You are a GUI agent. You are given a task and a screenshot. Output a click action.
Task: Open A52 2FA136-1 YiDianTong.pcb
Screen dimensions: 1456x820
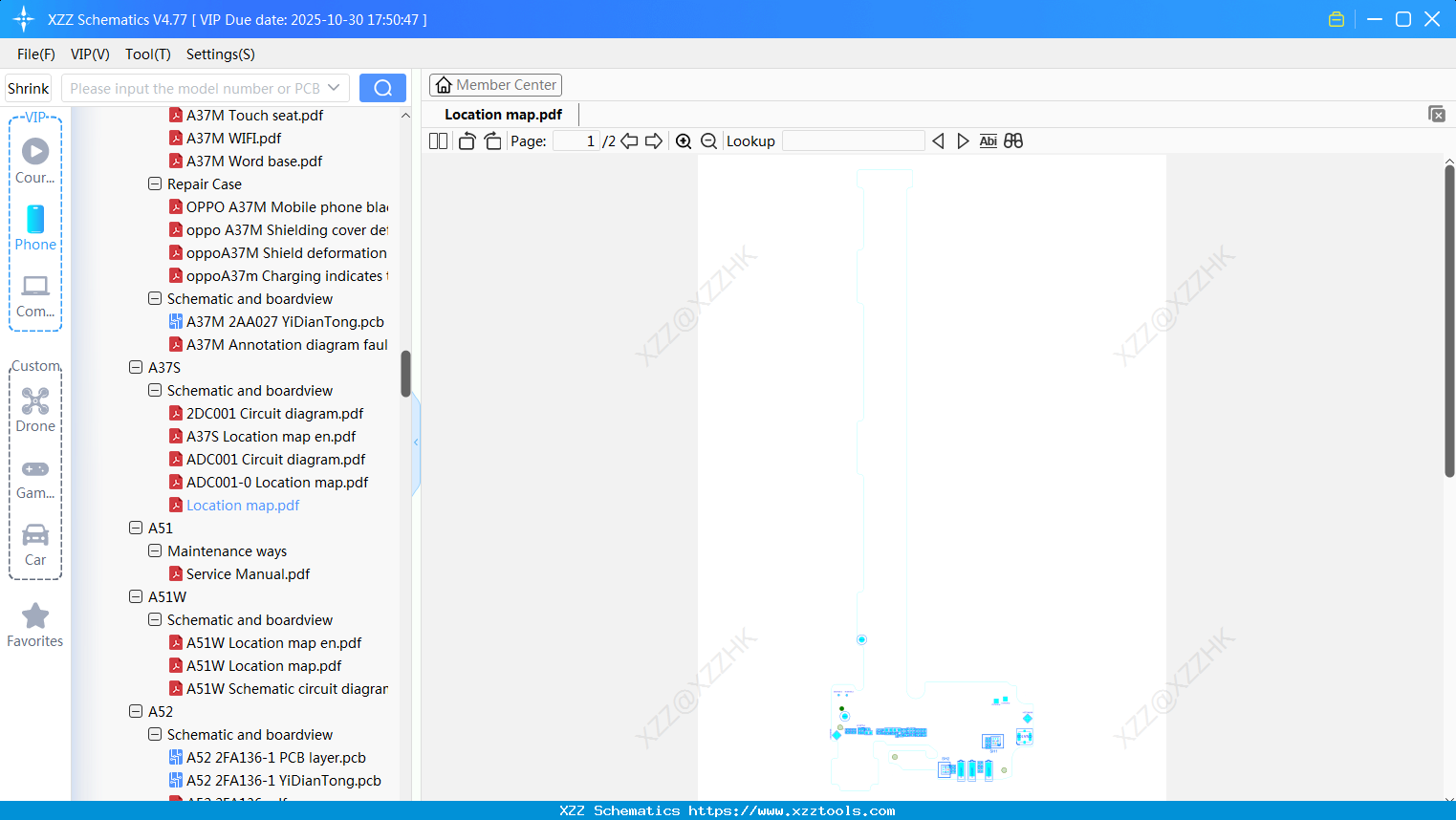click(x=284, y=780)
